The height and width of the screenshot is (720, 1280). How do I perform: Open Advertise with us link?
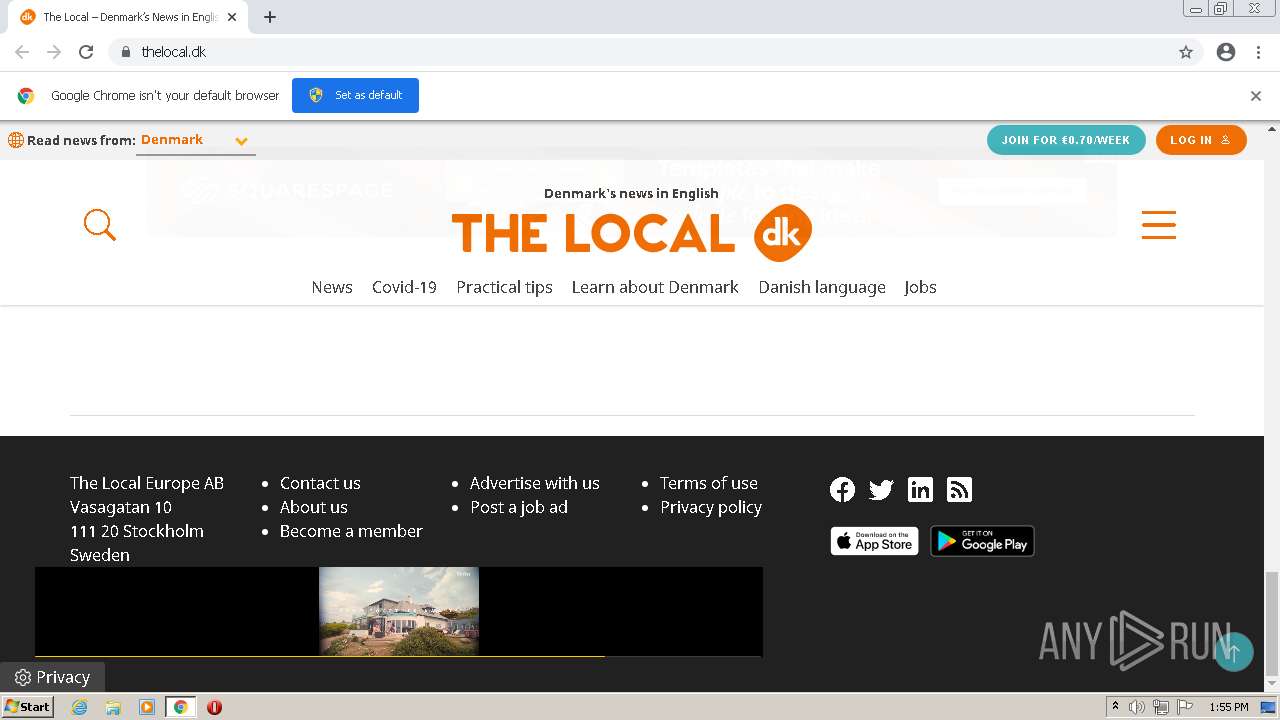coord(535,483)
